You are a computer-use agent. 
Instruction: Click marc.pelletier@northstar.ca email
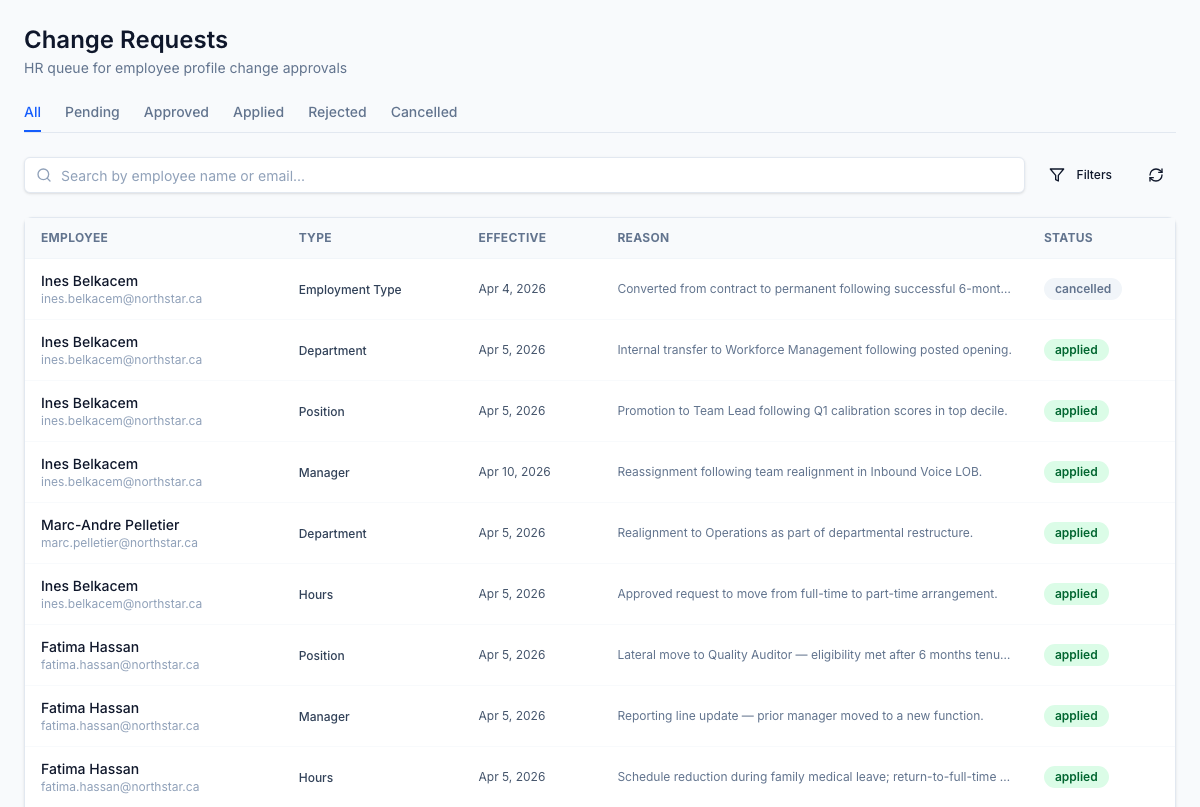click(x=119, y=543)
